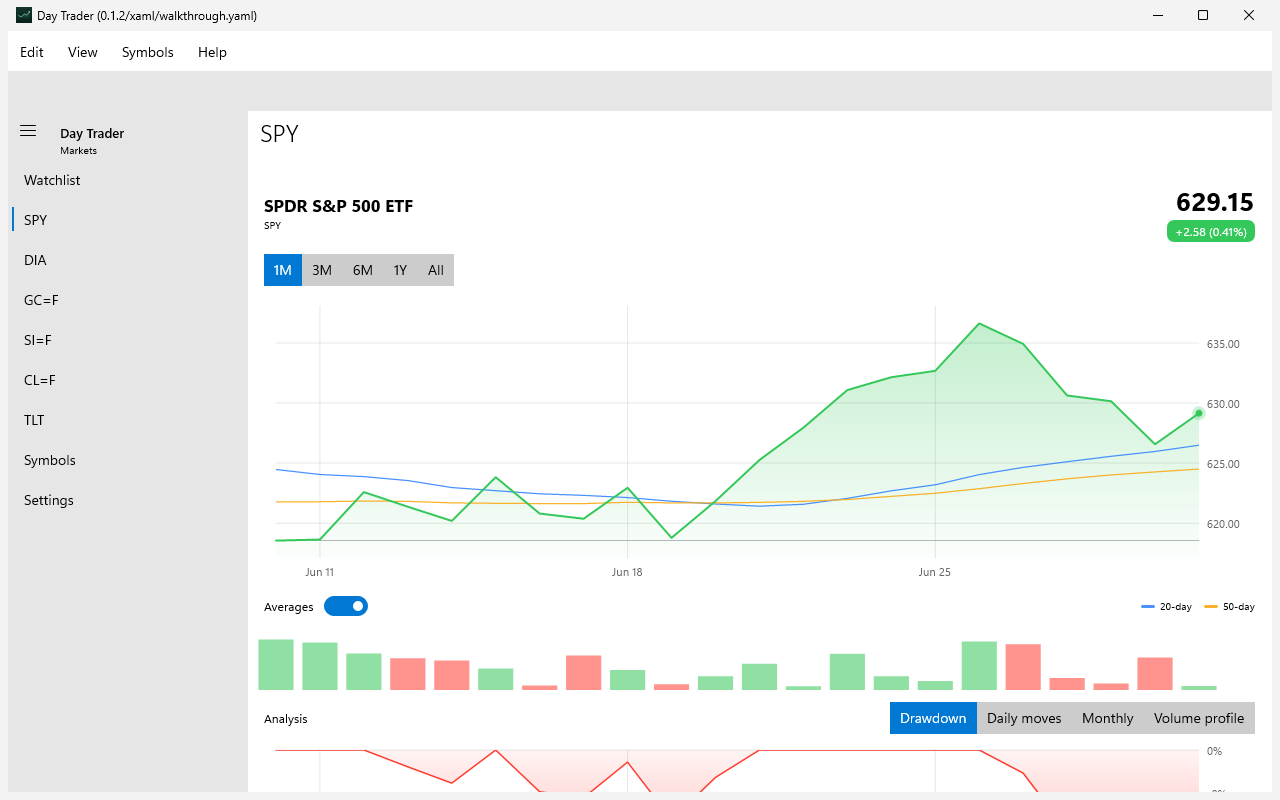Close the Day Trader window

tap(1249, 15)
